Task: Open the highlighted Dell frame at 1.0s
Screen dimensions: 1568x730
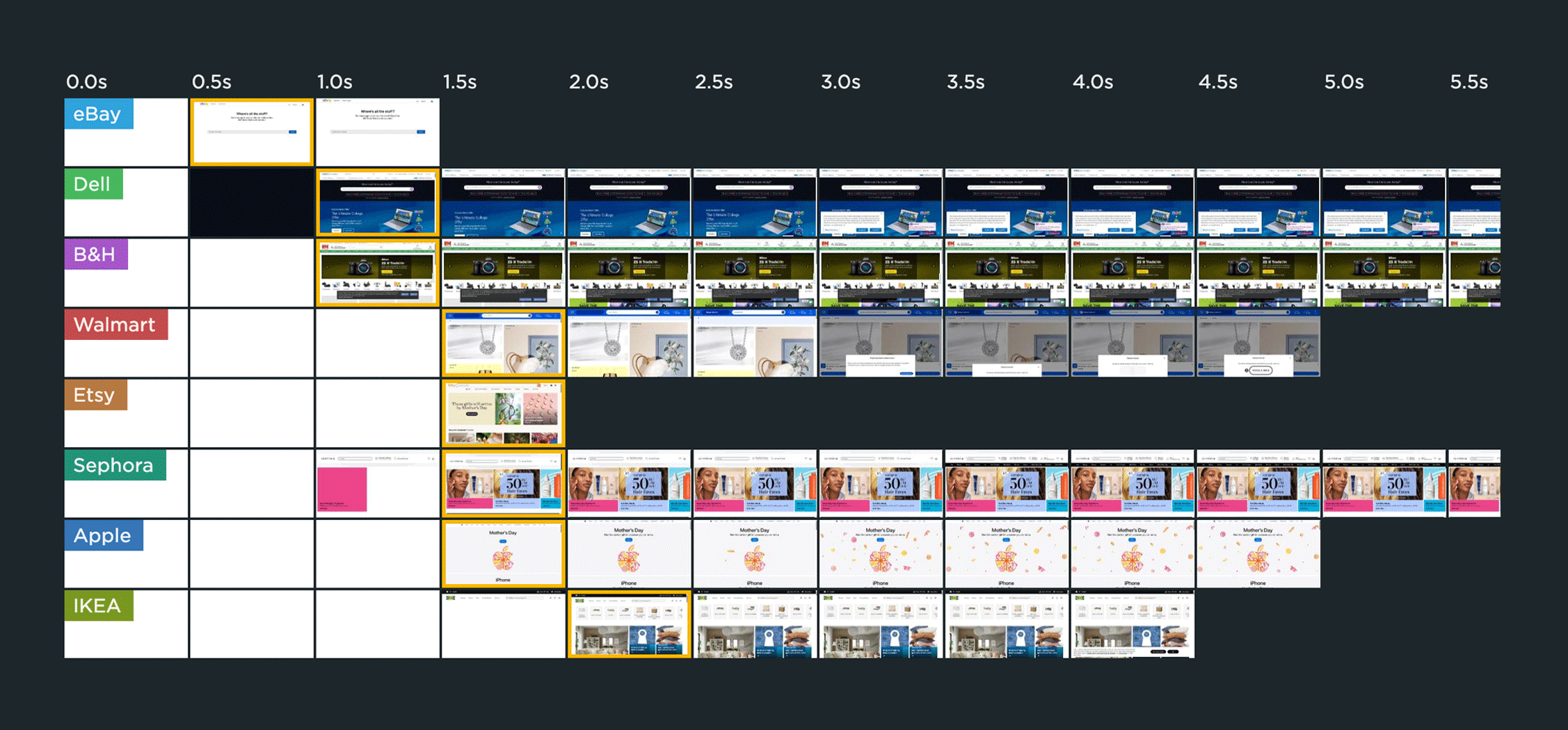Action: click(378, 202)
